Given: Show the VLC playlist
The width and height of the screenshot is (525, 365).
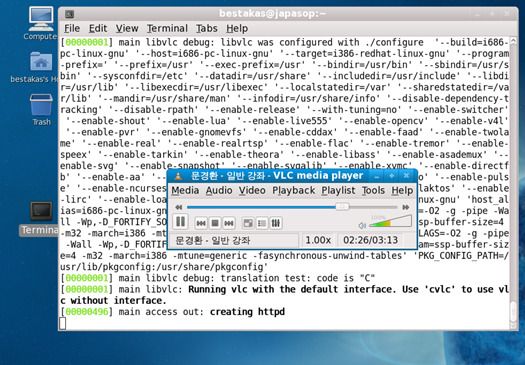Looking at the screenshot, I should coord(262,223).
